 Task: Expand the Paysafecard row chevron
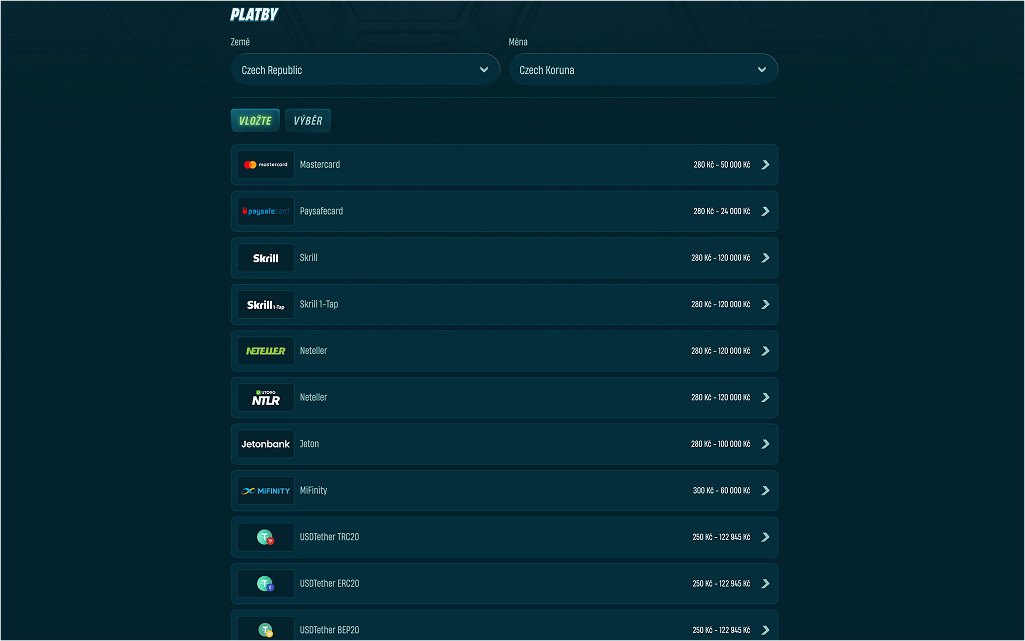765,211
